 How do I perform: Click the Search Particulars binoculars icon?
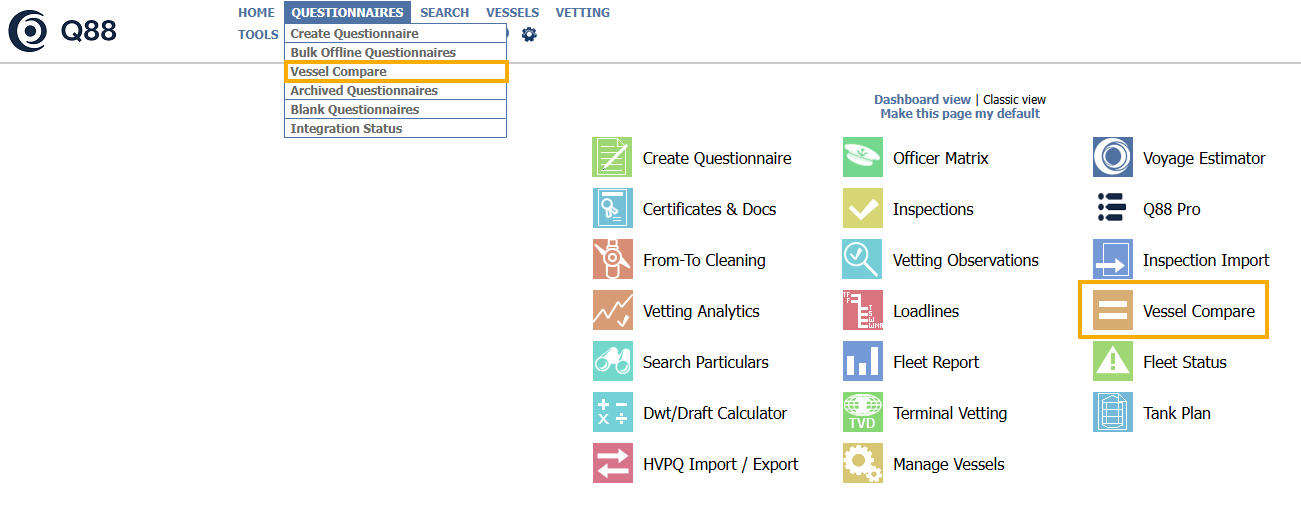point(612,362)
